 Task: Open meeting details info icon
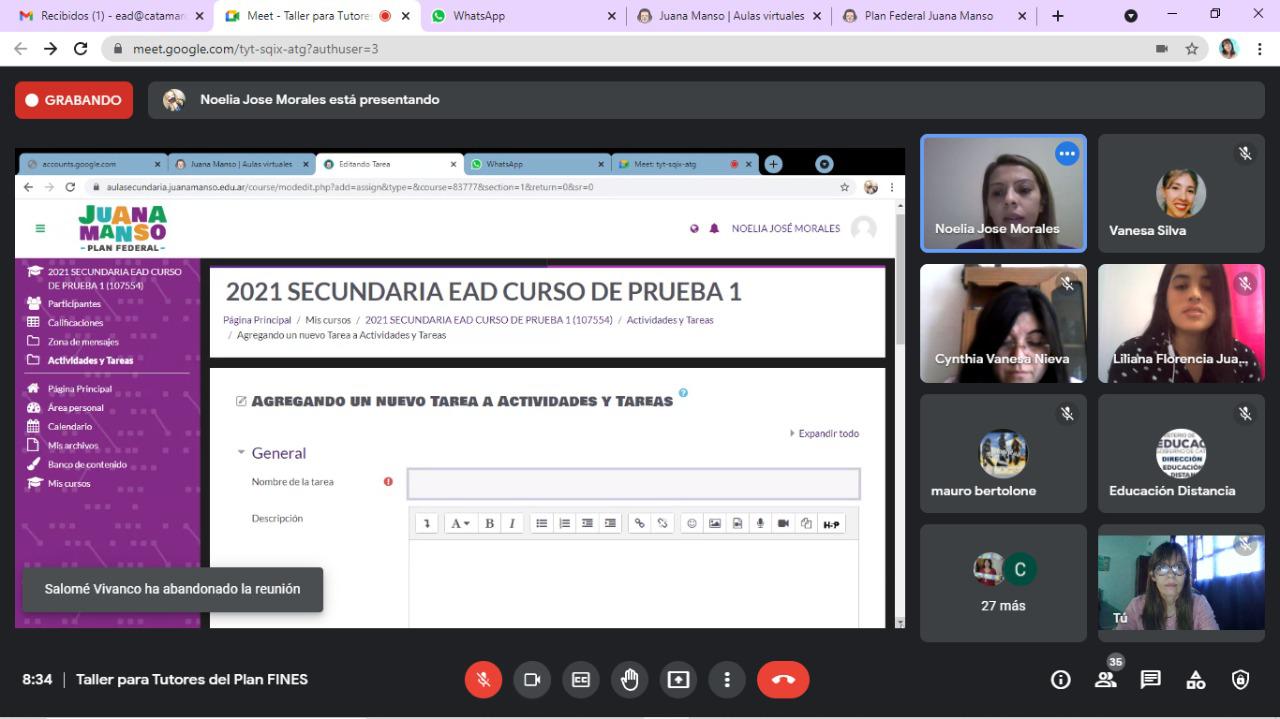point(1060,680)
